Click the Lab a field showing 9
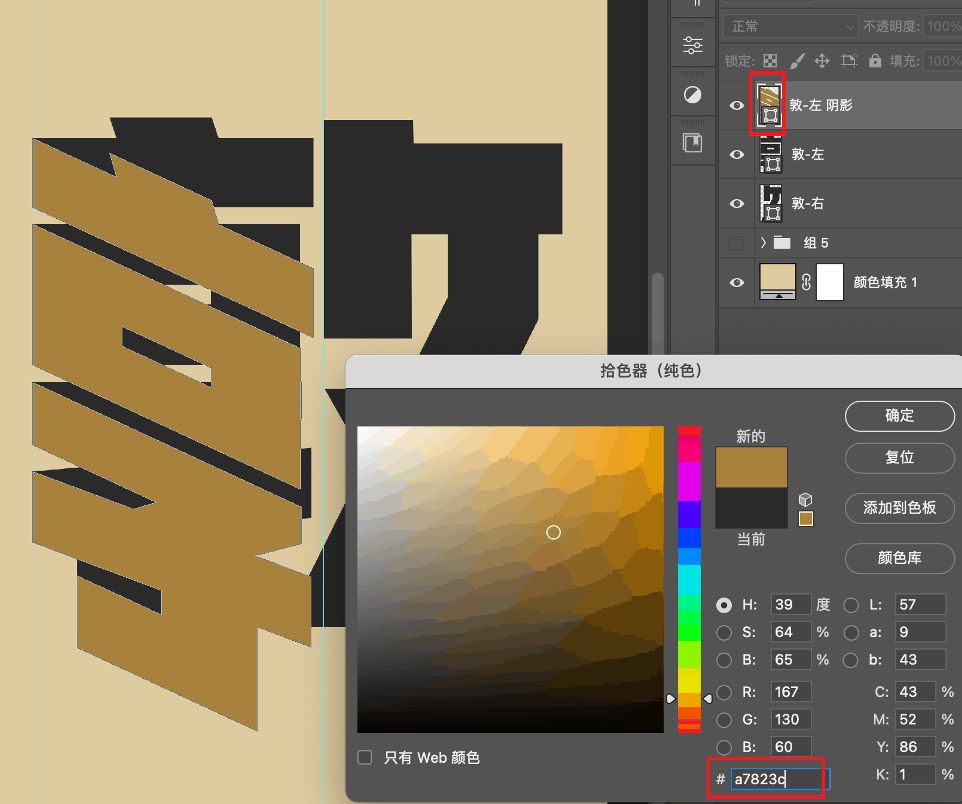This screenshot has height=804, width=962. 920,632
